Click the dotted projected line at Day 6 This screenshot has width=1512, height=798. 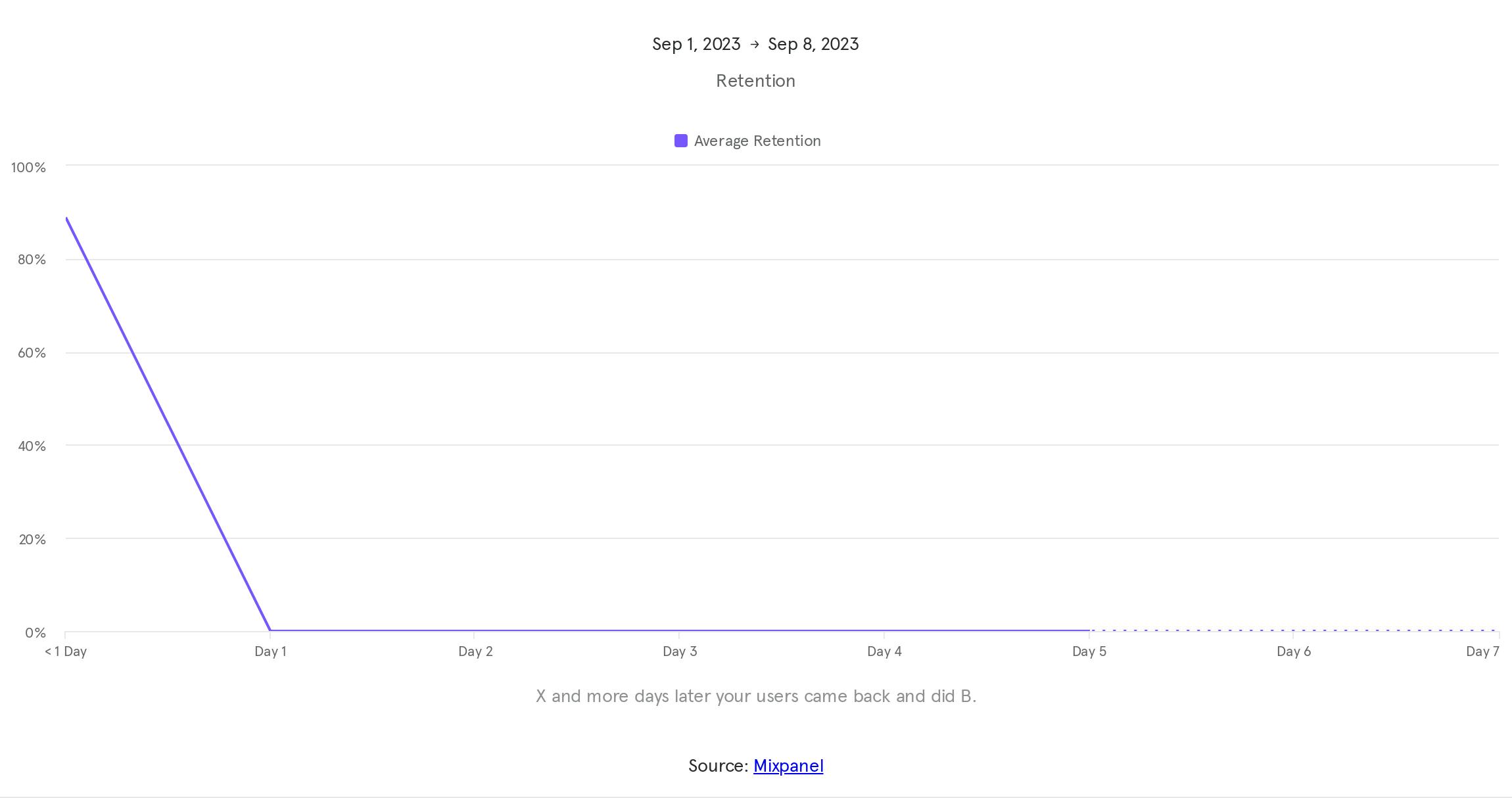pos(1294,630)
